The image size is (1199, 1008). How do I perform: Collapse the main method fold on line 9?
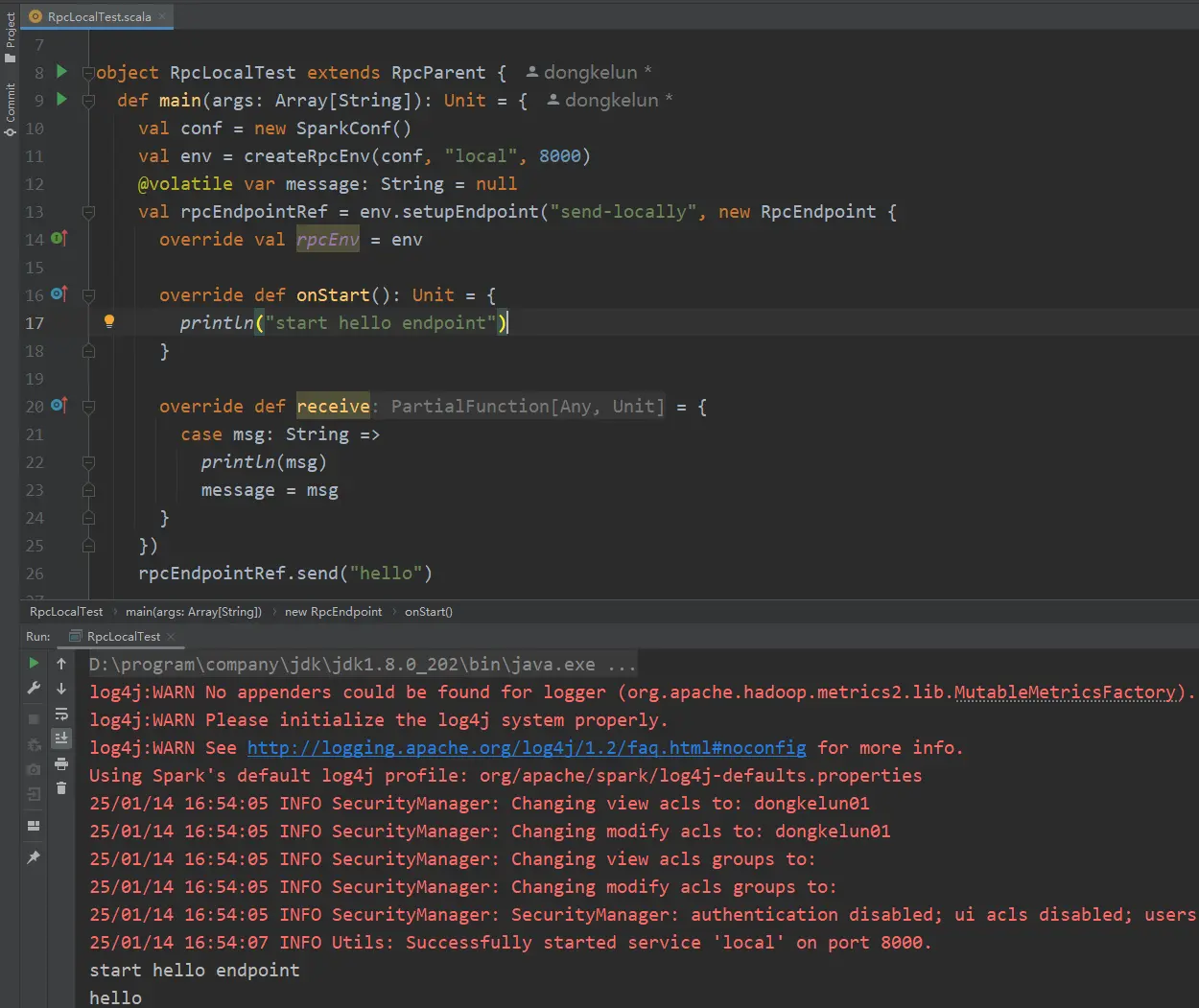coord(88,101)
